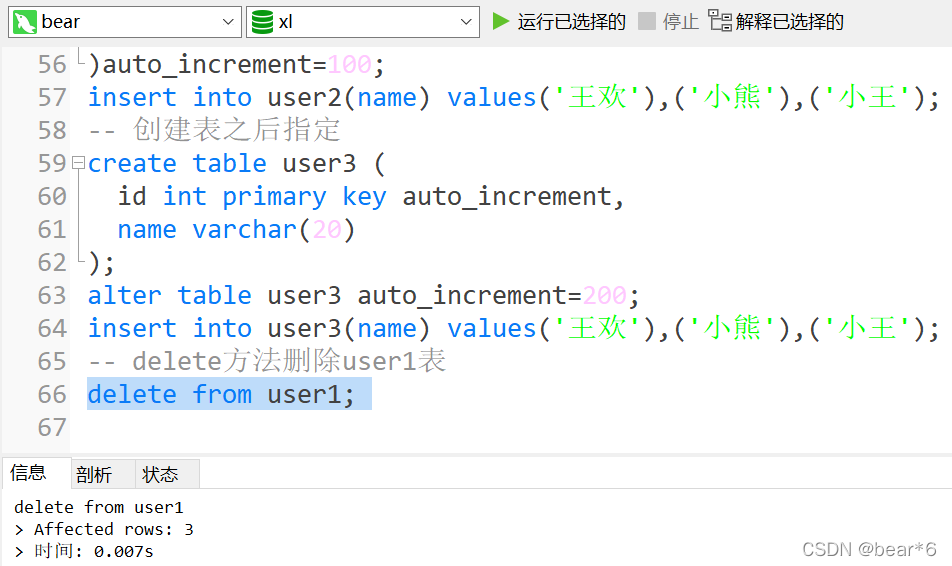
Task: Click the comment delete方法删除user1表
Action: point(267,361)
